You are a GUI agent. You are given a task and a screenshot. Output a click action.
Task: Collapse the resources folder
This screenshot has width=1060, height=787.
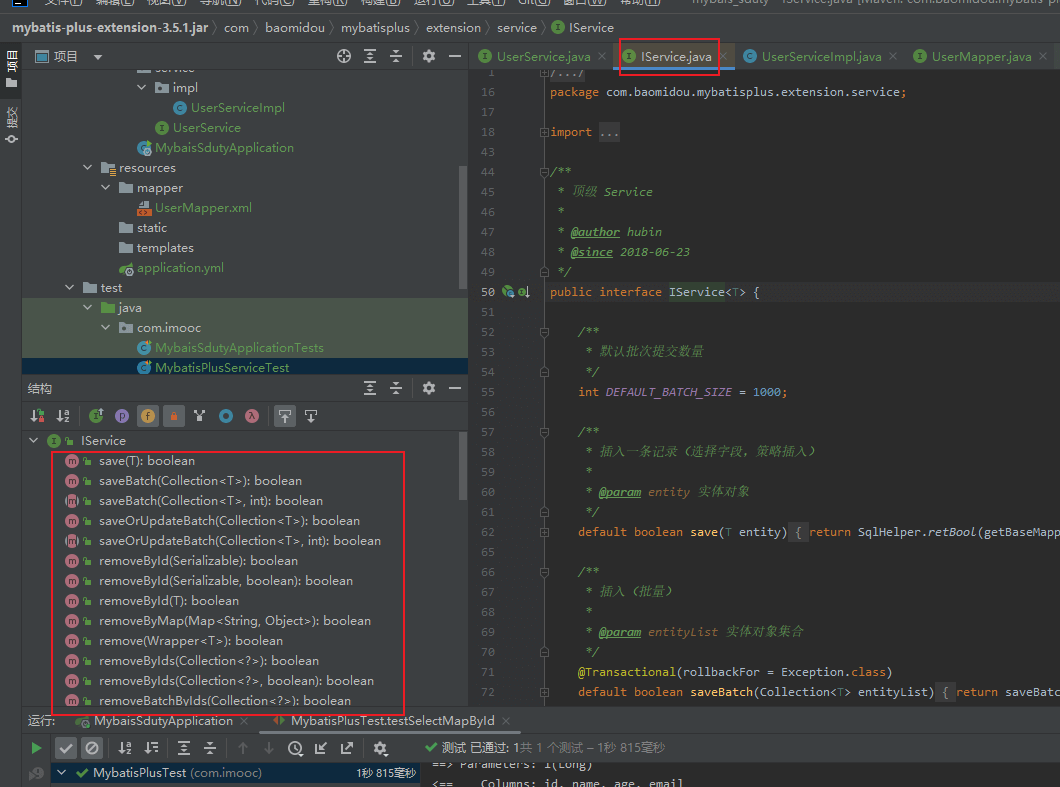87,167
